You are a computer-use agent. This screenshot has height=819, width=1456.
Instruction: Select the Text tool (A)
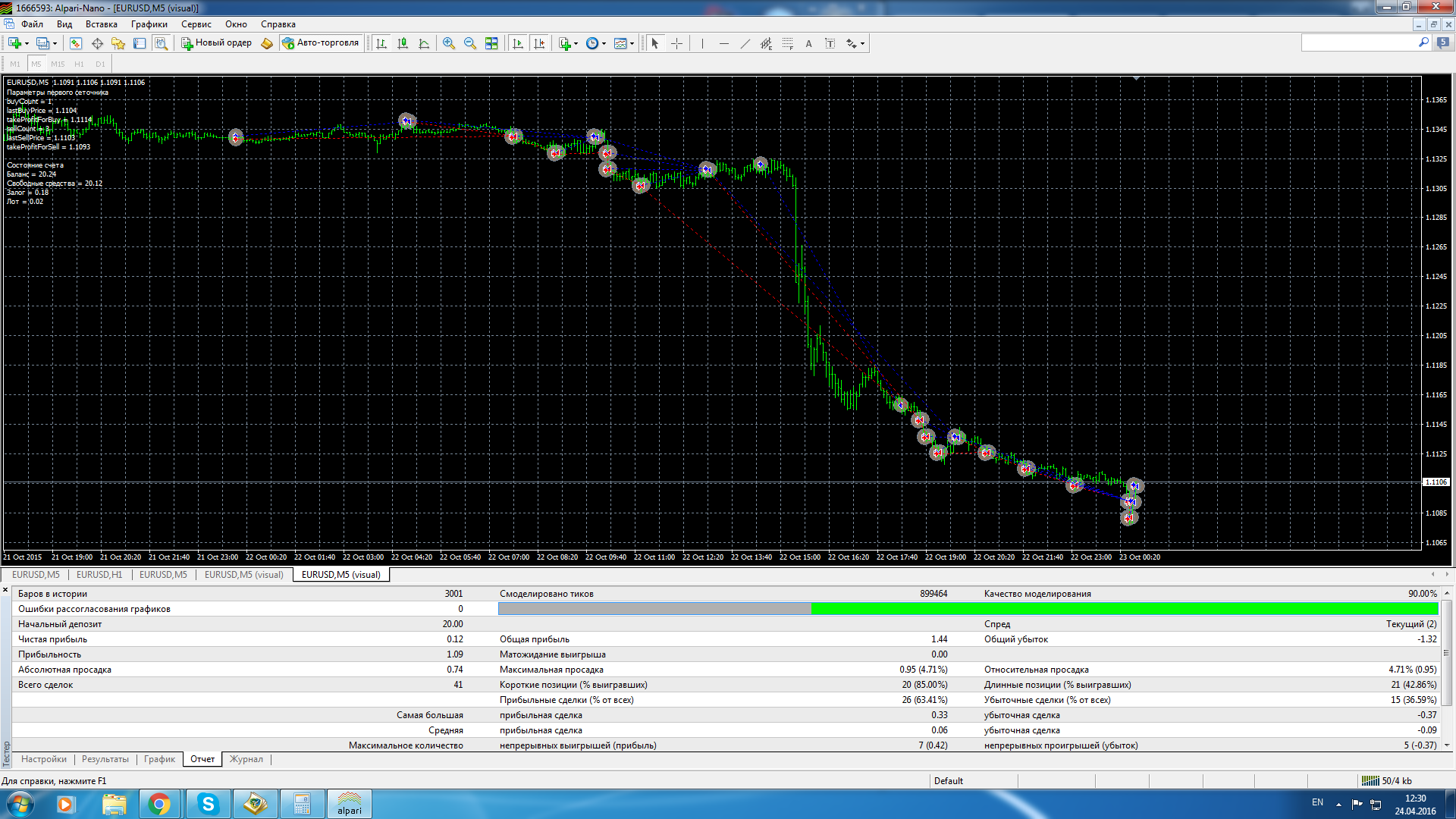[808, 43]
